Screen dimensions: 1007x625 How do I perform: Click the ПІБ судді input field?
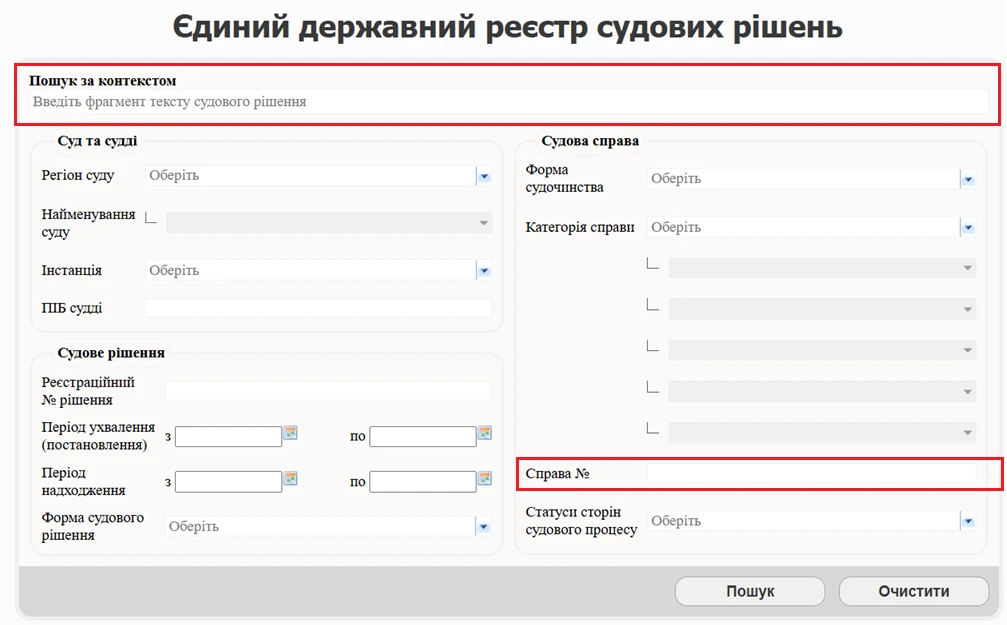(x=318, y=308)
